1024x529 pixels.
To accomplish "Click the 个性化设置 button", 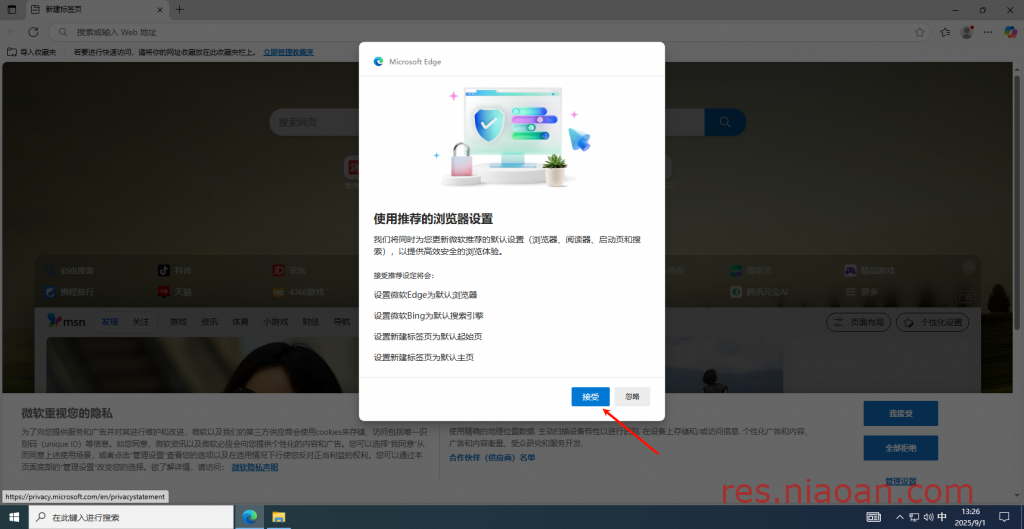I will point(933,322).
